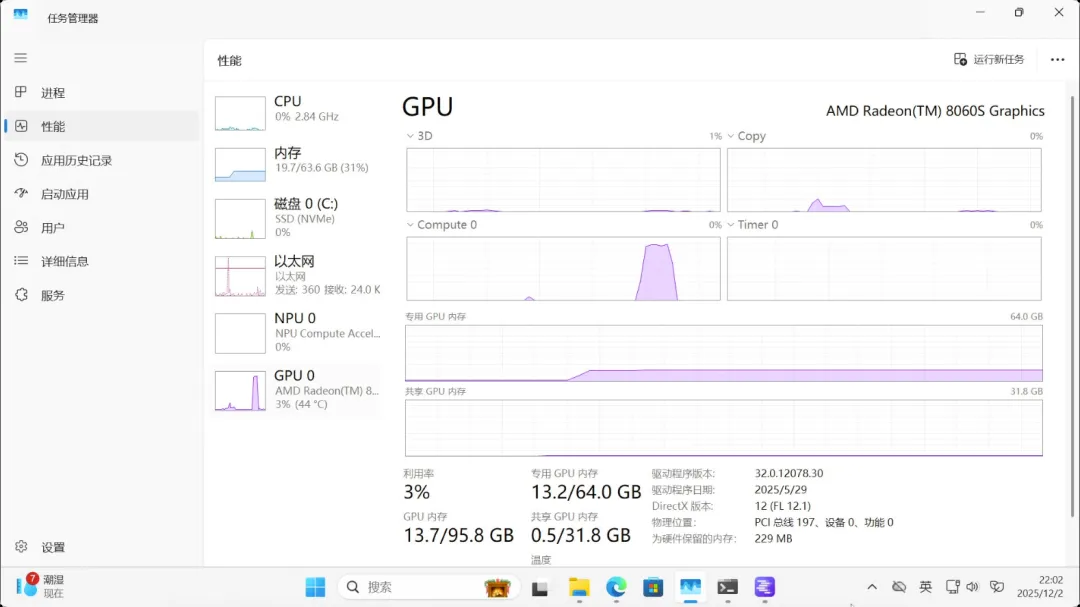
Task: Click the three-dot more options button
Action: (x=1057, y=60)
